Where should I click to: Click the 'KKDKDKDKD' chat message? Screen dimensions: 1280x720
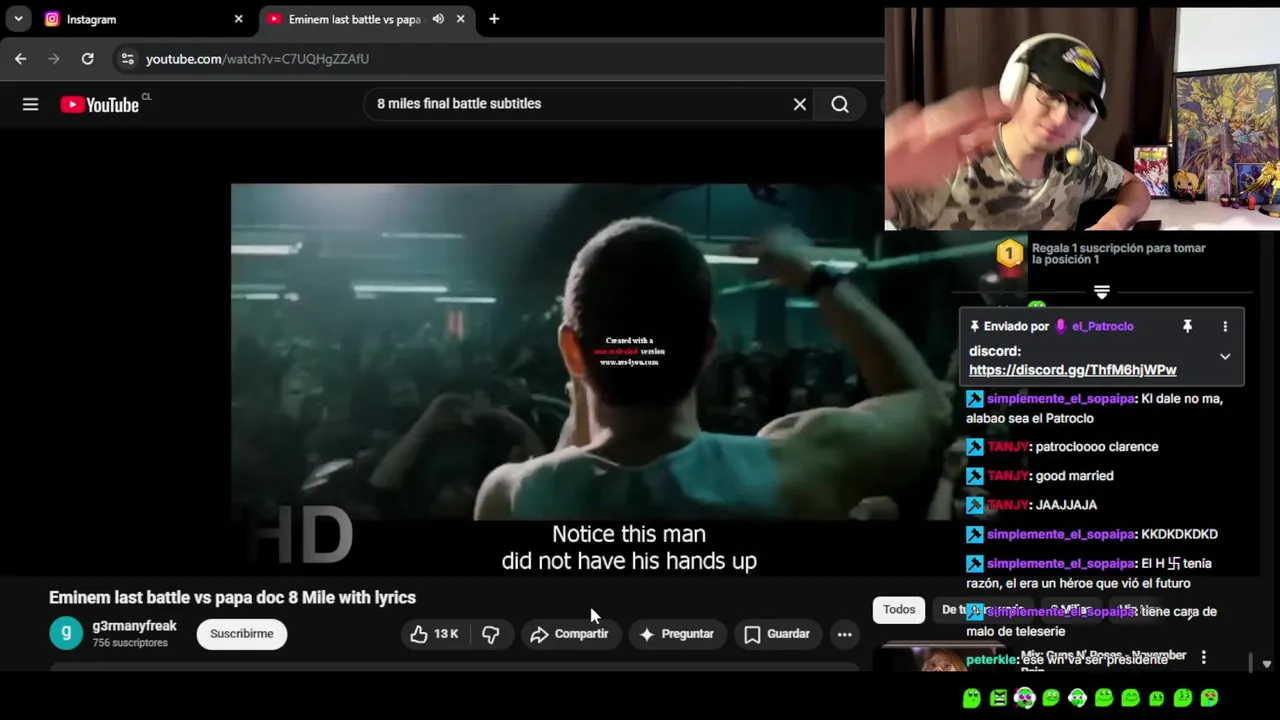[x=1179, y=534]
